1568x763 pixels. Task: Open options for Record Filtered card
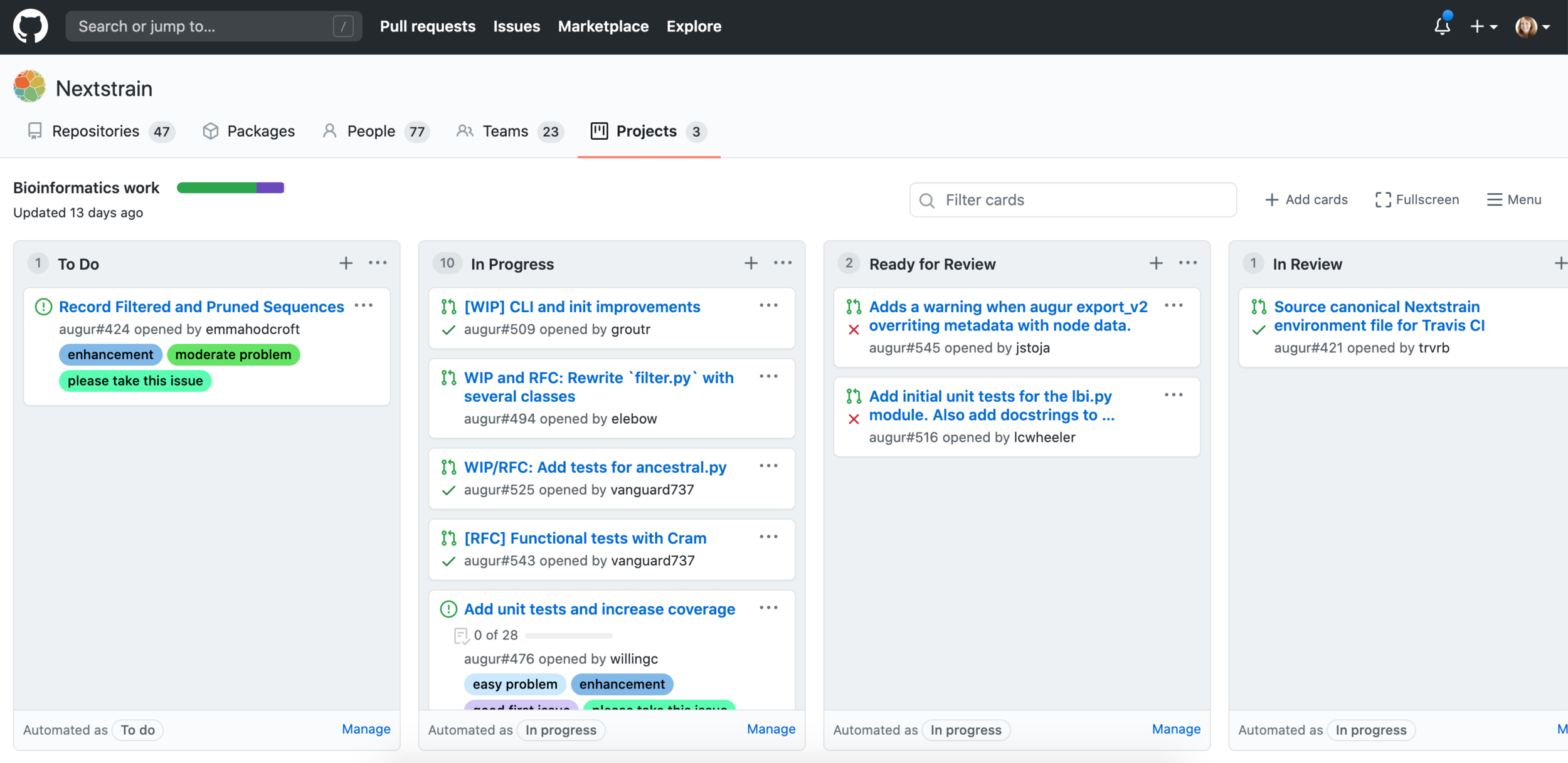pyautogui.click(x=364, y=306)
